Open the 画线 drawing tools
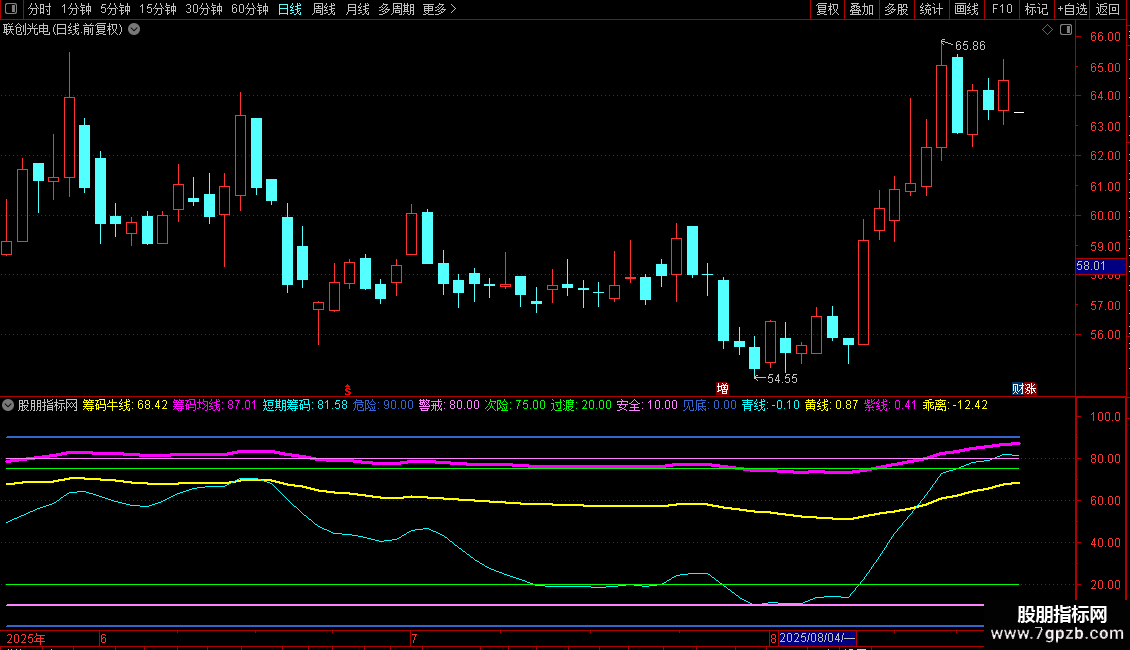The image size is (1130, 650). [x=967, y=10]
